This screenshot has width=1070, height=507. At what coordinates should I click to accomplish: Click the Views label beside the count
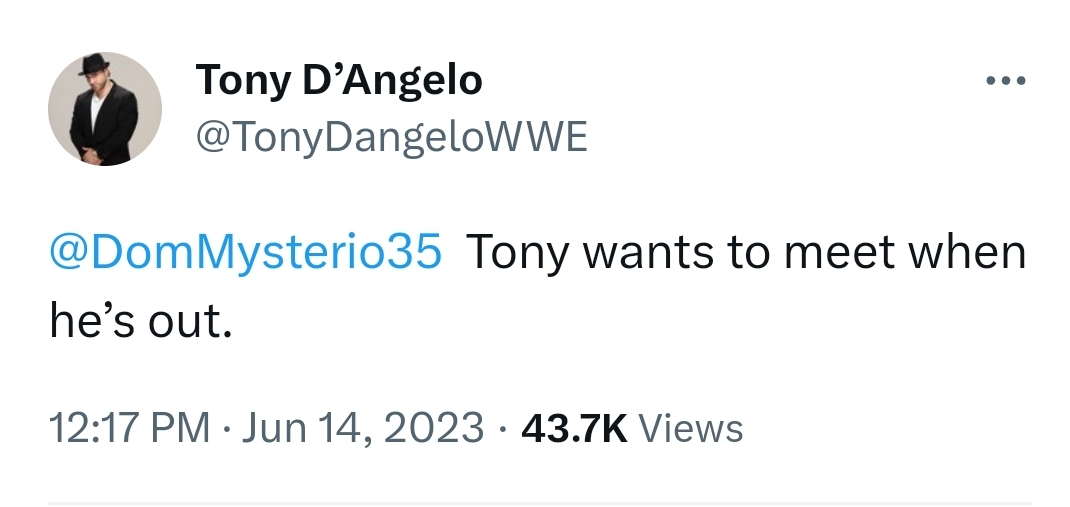tap(690, 428)
